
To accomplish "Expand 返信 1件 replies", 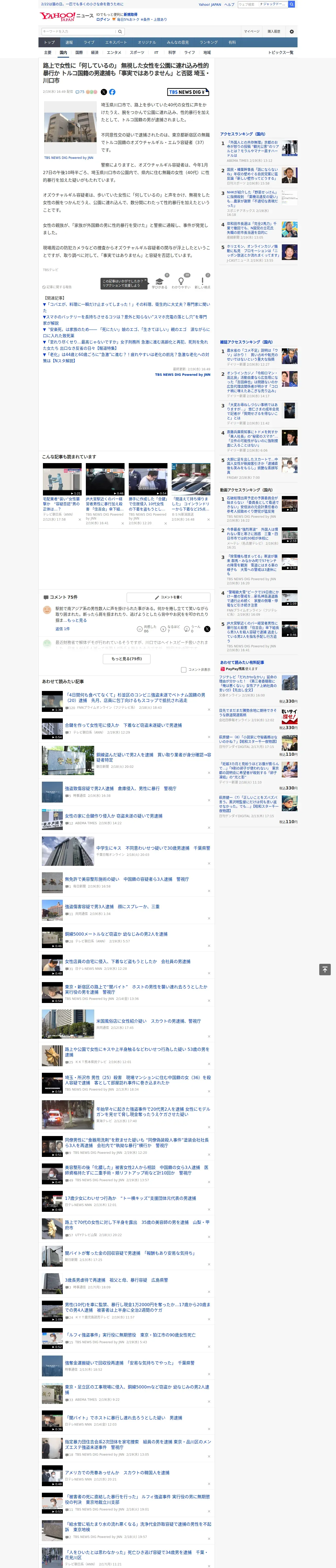I will (x=62, y=629).
